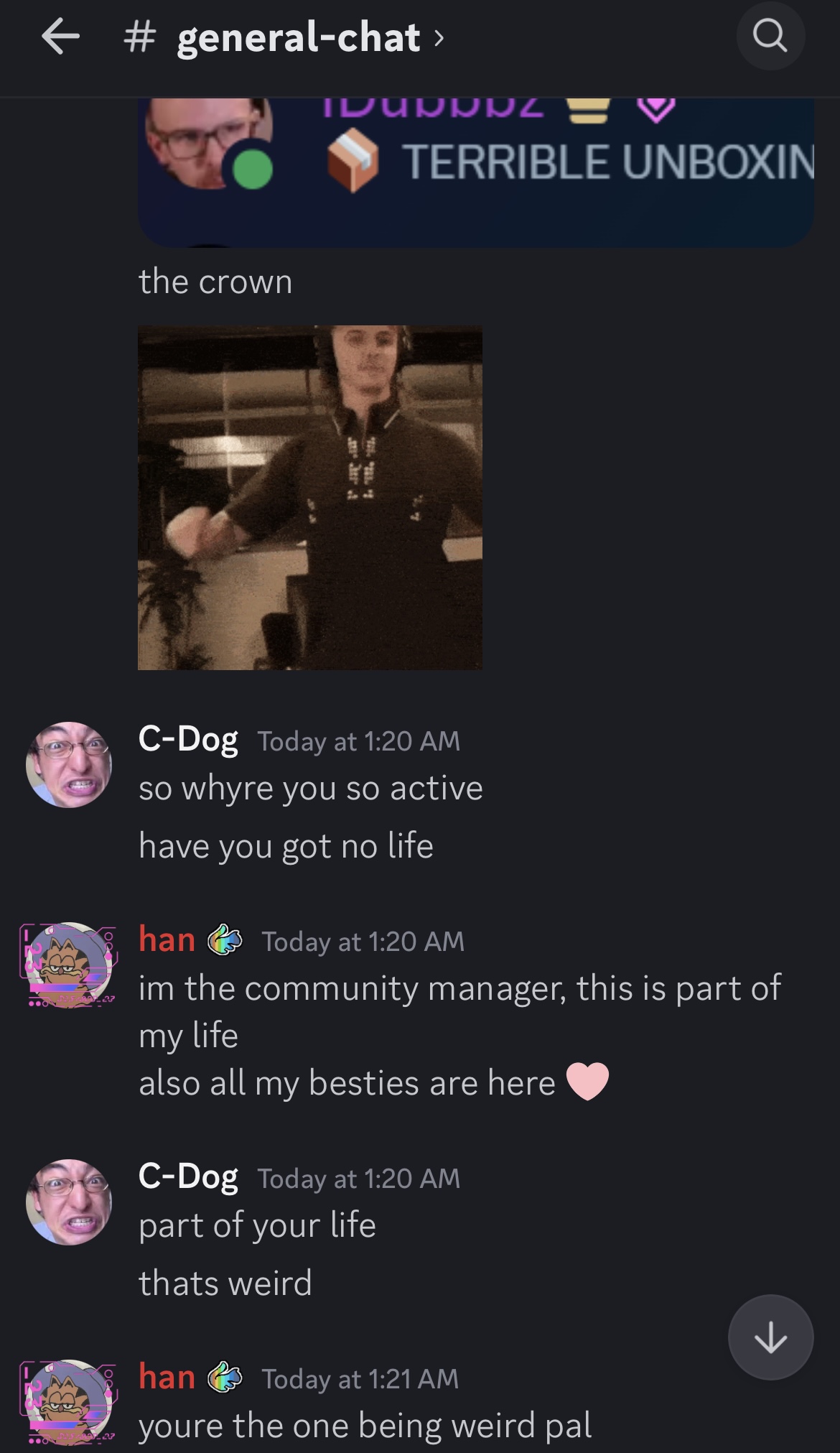
Task: Tap the pink heart emoji
Action: click(587, 1081)
